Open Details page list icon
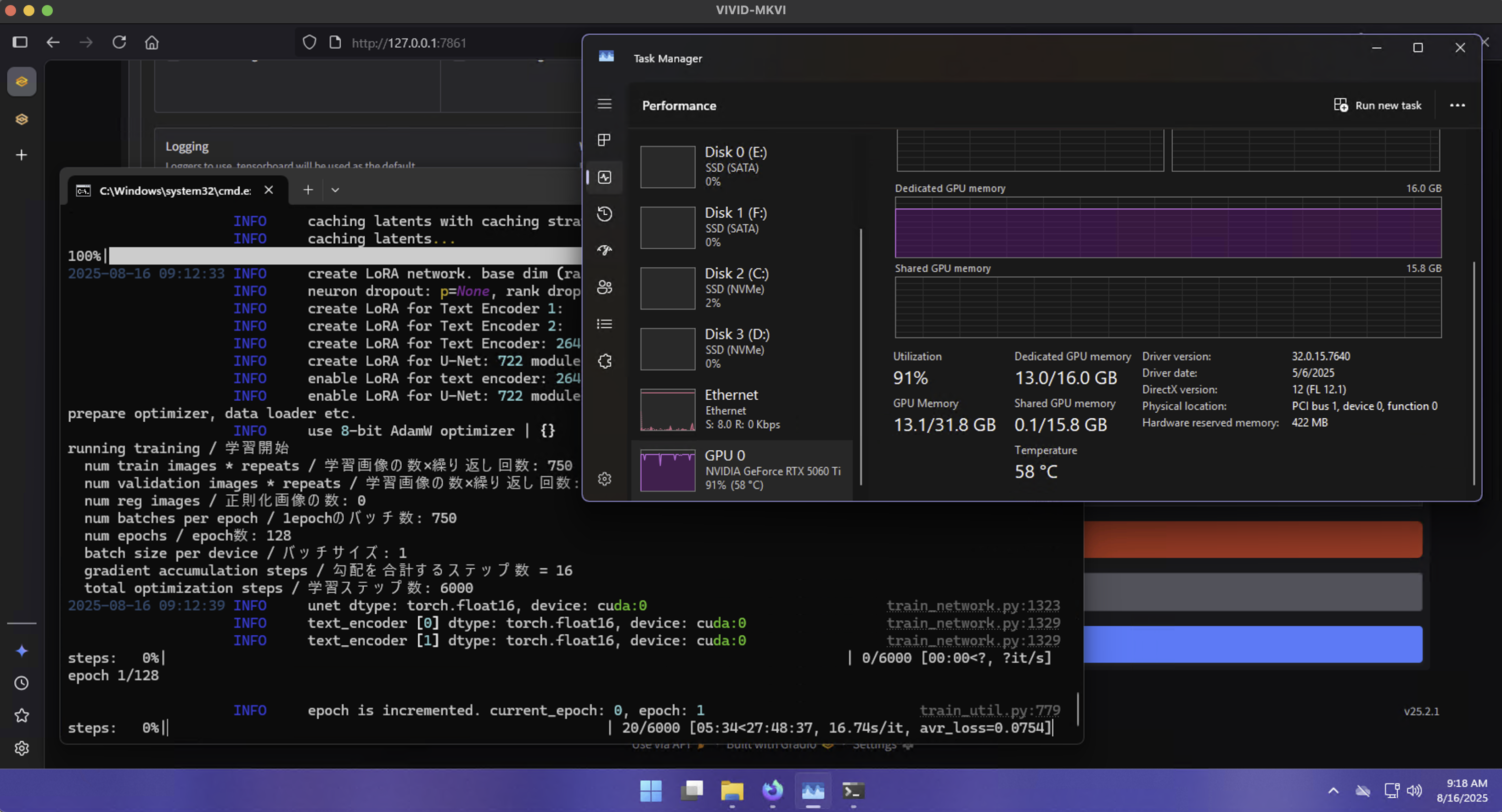 [x=605, y=324]
